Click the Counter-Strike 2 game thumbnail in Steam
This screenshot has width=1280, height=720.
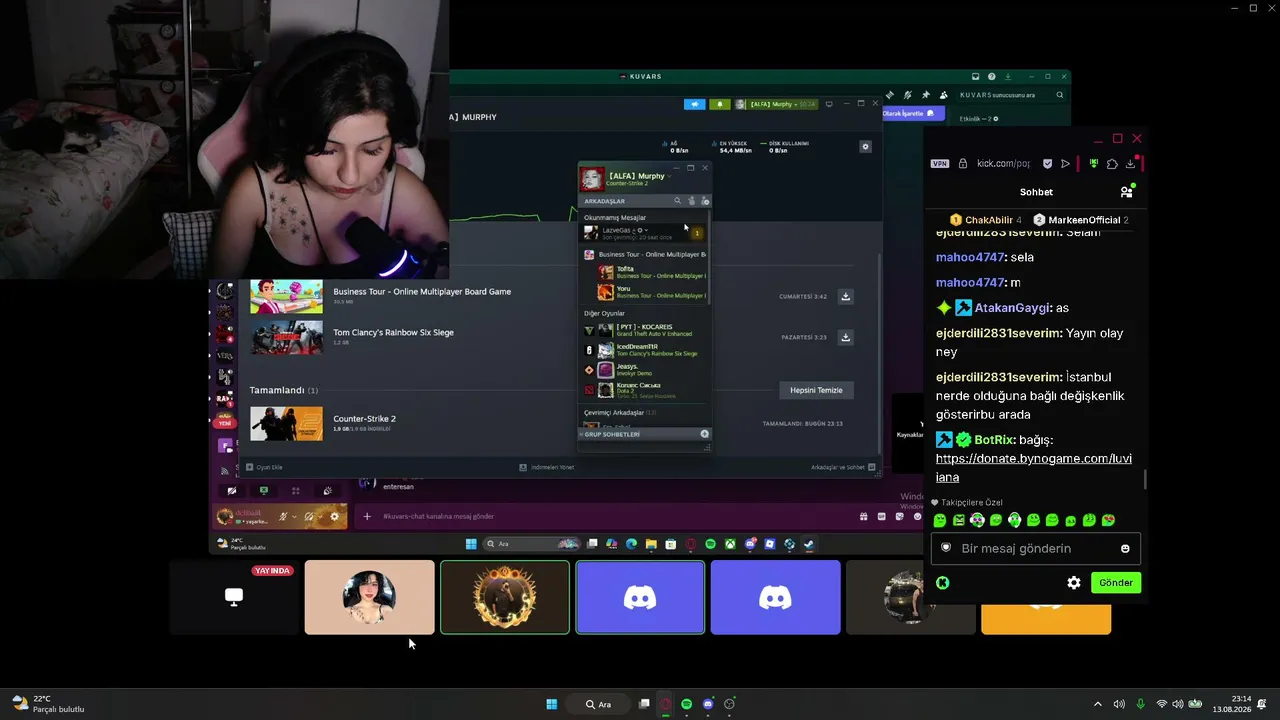pyautogui.click(x=286, y=424)
